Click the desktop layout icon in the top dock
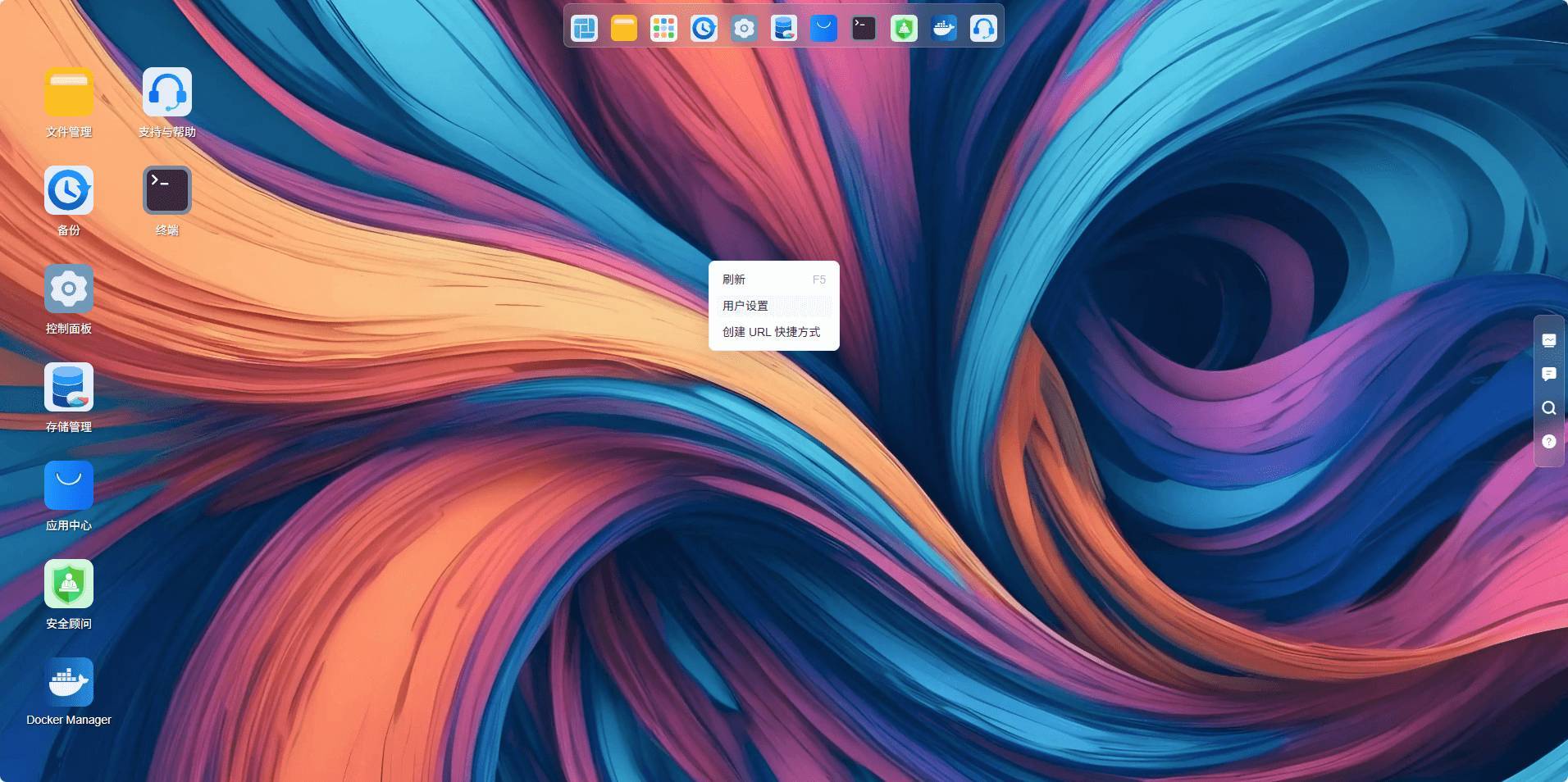Screen dimensions: 1568x782 [584, 29]
